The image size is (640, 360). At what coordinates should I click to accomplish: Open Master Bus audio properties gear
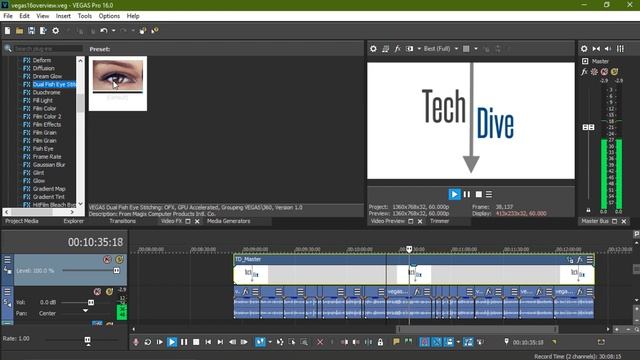tap(584, 49)
